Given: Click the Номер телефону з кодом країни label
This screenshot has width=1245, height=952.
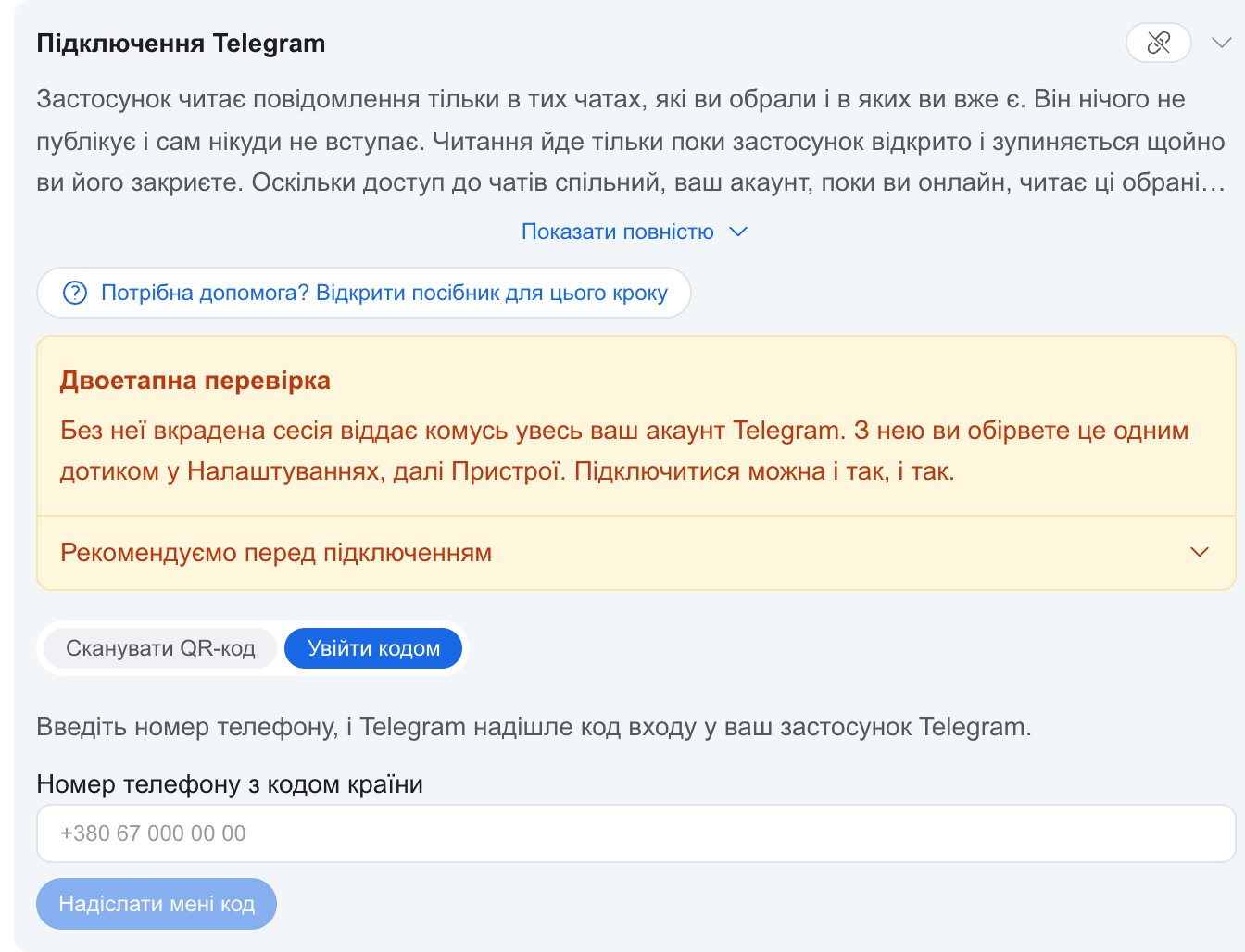Looking at the screenshot, I should [x=230, y=784].
